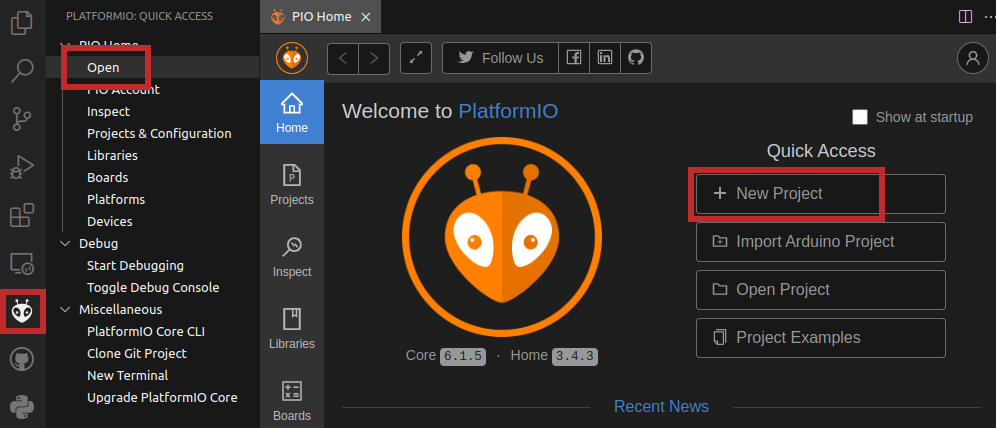Open the Explorer view in activity bar
The height and width of the screenshot is (428, 996).
[22, 23]
